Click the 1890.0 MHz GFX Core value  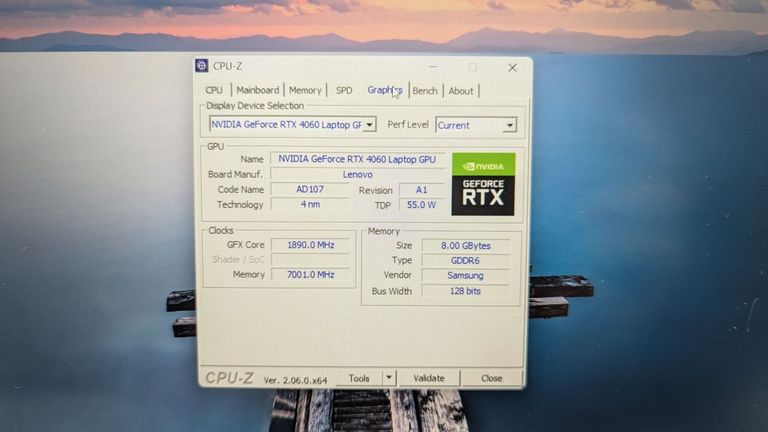311,244
